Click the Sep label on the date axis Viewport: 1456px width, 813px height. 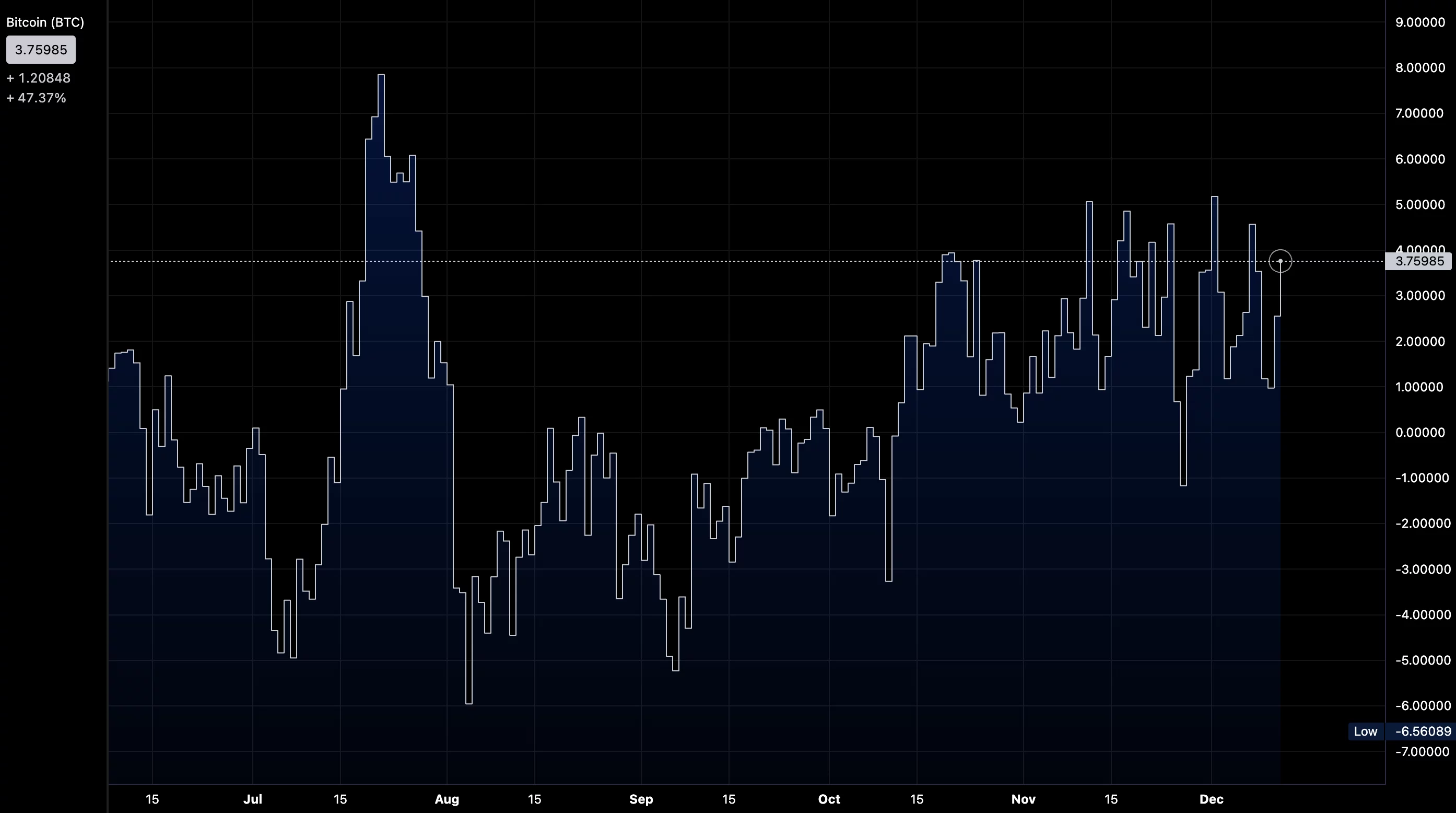pyautogui.click(x=641, y=799)
